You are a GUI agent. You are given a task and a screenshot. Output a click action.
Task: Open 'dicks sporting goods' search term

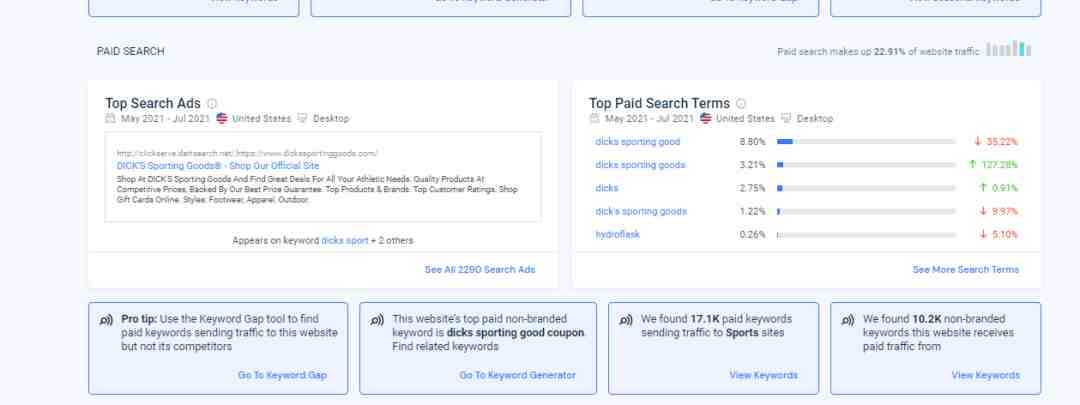640,165
